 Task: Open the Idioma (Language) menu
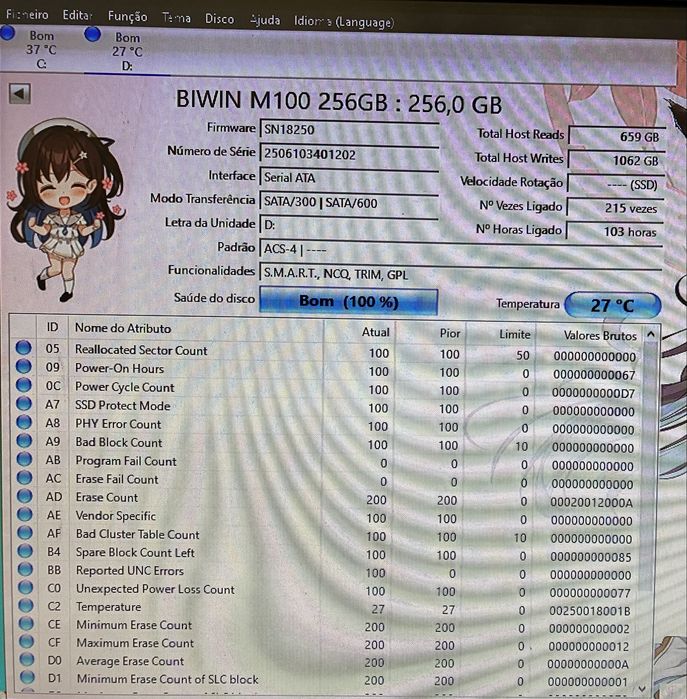point(344,22)
